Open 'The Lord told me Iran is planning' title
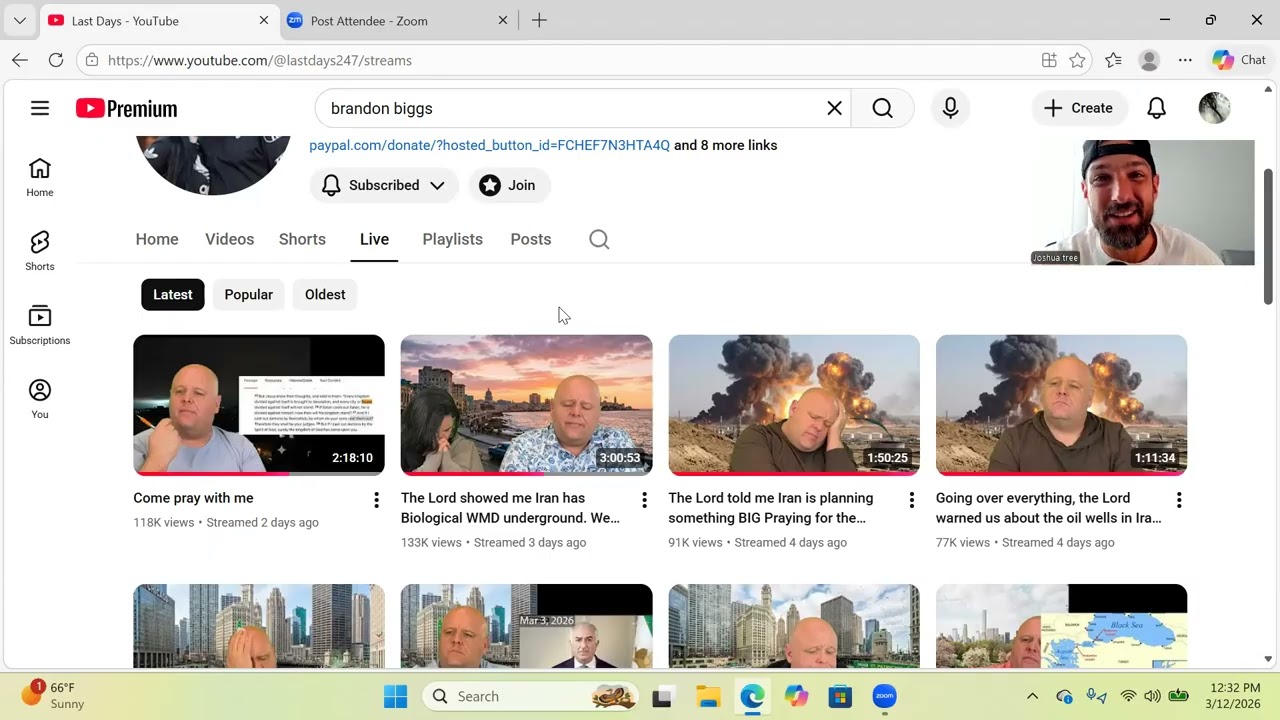Viewport: 1280px width, 720px height. (770, 508)
